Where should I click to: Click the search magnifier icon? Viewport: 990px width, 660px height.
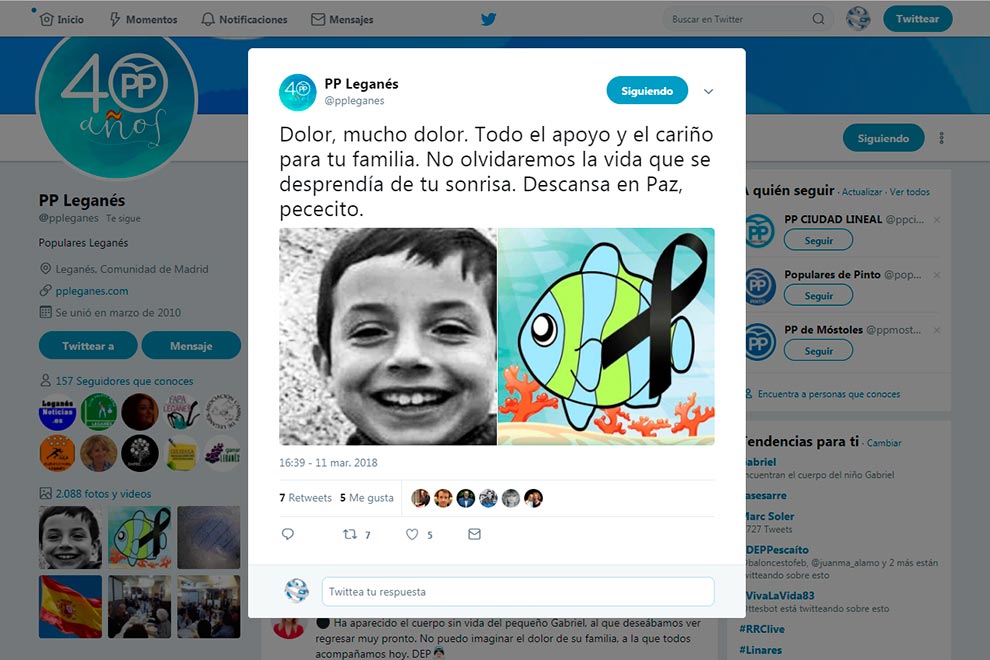818,19
